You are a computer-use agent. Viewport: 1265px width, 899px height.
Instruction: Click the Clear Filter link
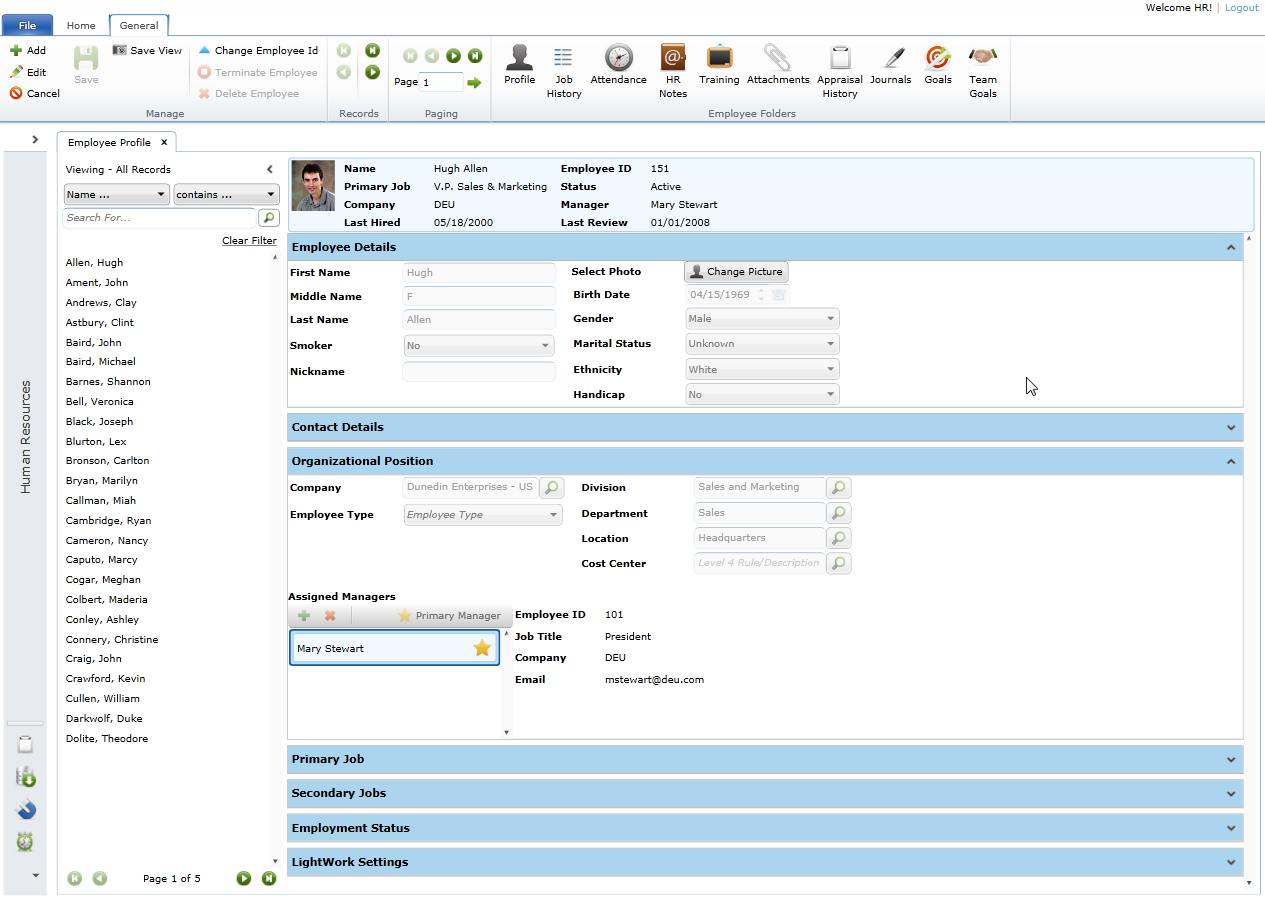click(x=249, y=240)
